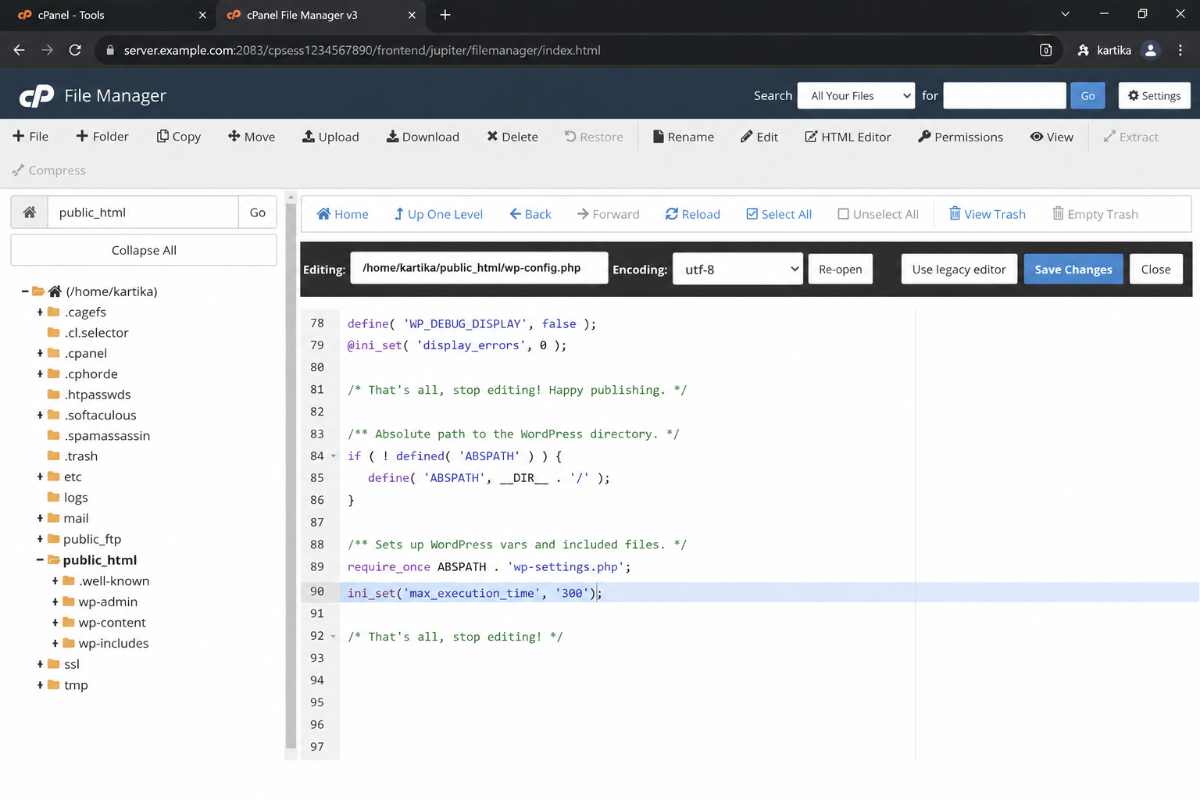Screen dimensions: 1200x800
Task: Expand the wp-admin folder
Action: (x=55, y=601)
